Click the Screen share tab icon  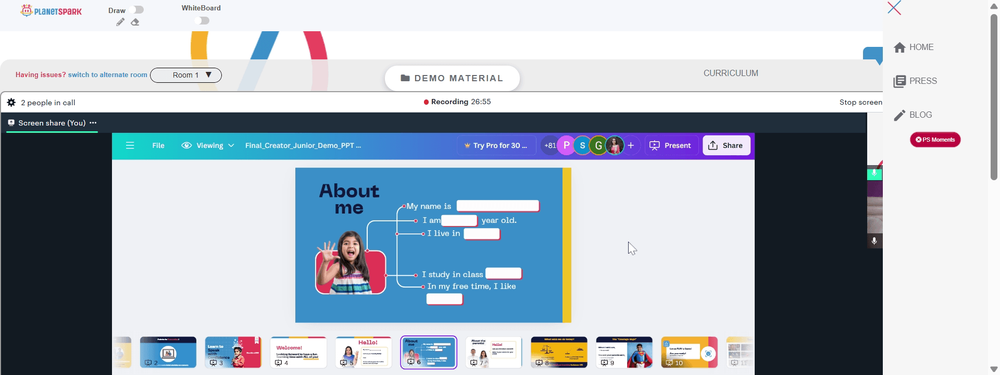11,122
